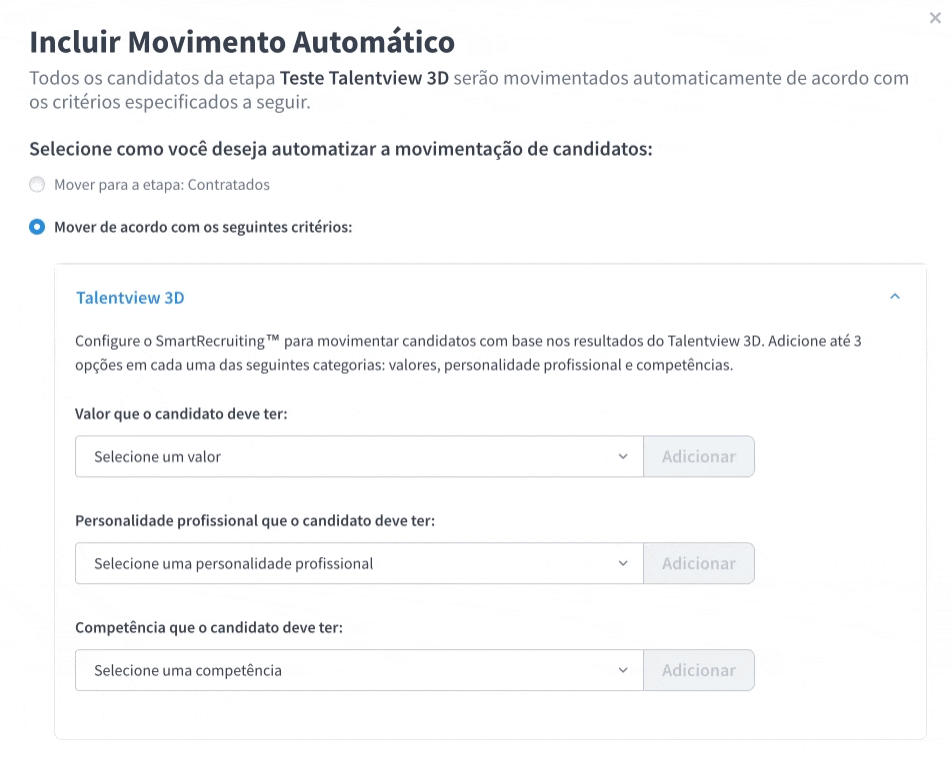
Task: Click the personality dropdown chevron icon
Action: tap(624, 563)
